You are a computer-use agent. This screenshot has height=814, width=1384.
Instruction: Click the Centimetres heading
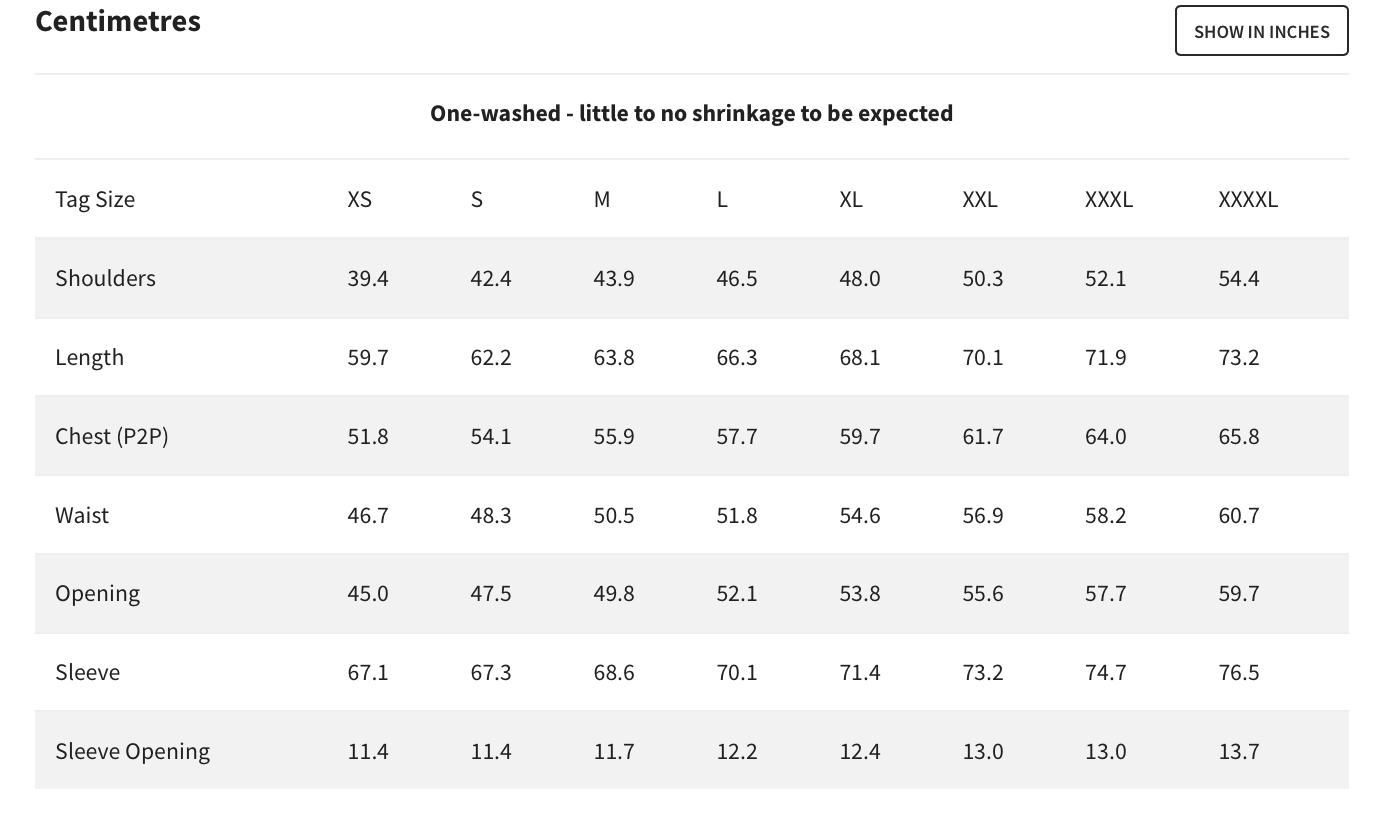tap(118, 21)
